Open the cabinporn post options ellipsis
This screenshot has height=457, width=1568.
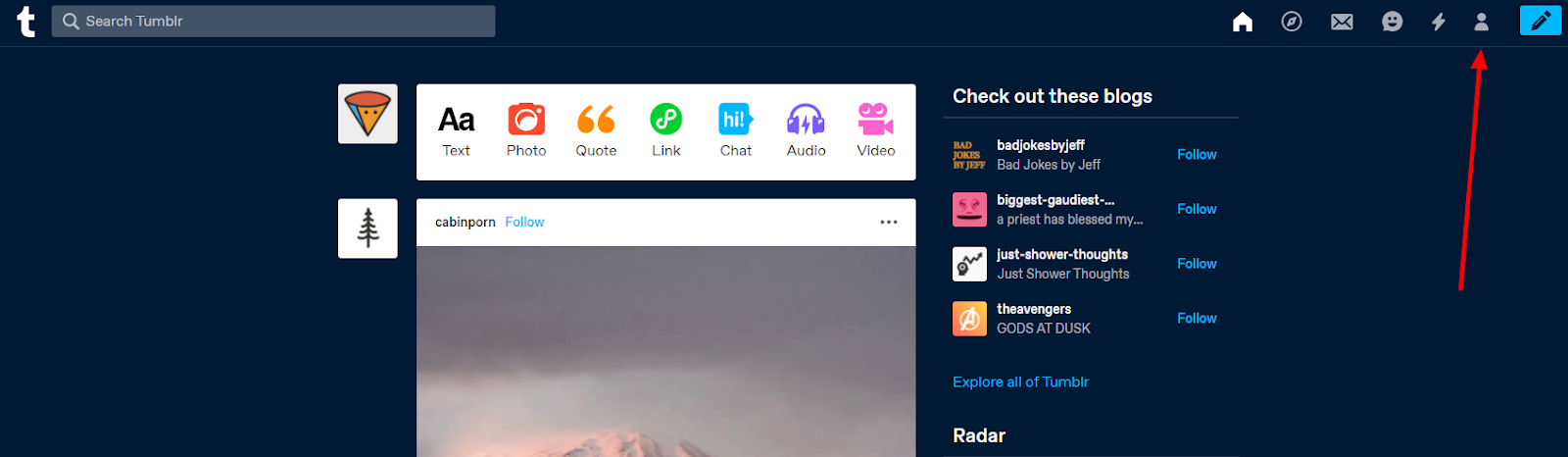click(889, 223)
